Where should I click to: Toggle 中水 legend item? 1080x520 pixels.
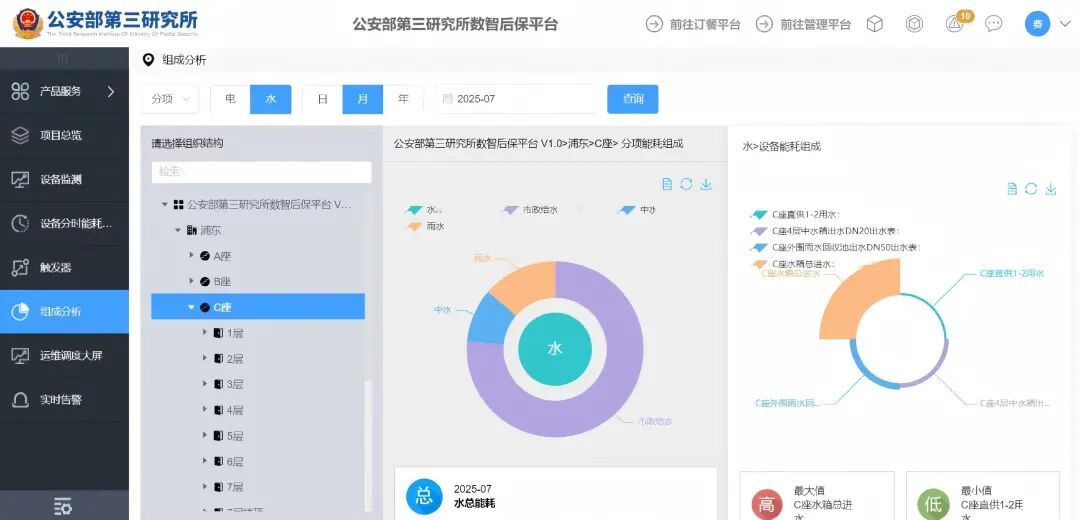(636, 210)
